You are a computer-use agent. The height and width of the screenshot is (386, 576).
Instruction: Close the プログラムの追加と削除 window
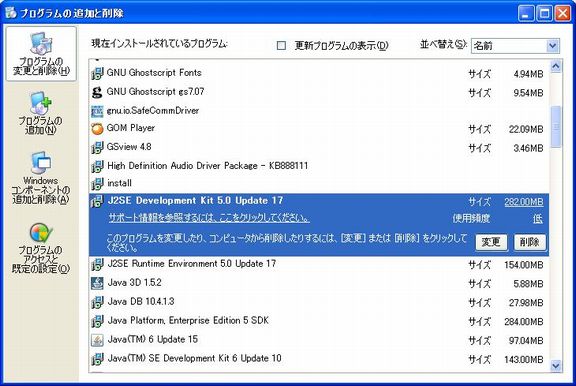[x=563, y=14]
